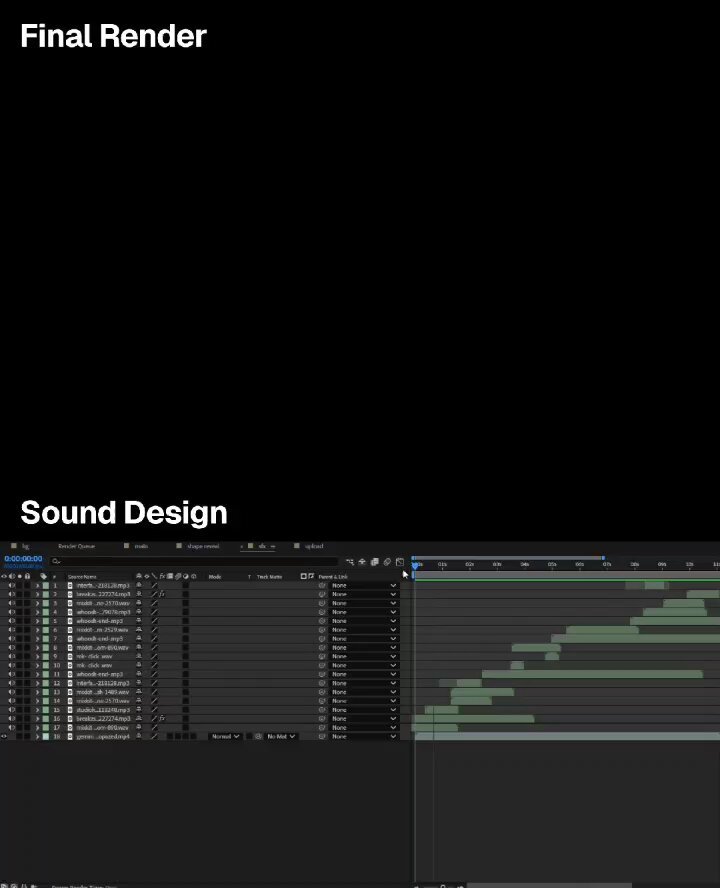This screenshot has height=888, width=720.
Task: Click the solo dot column header icon
Action: 19,577
